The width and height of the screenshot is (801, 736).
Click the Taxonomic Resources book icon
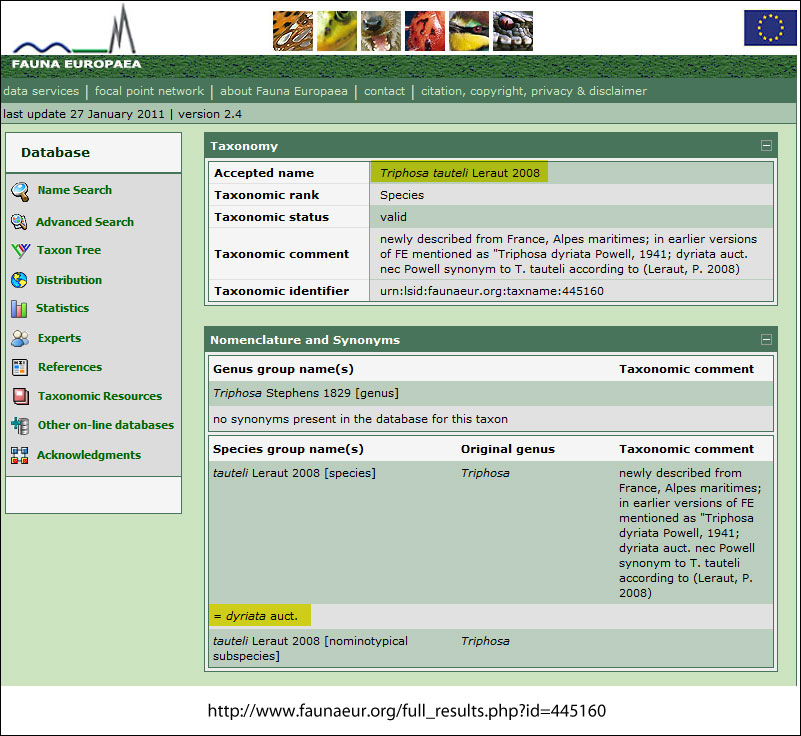(19, 396)
